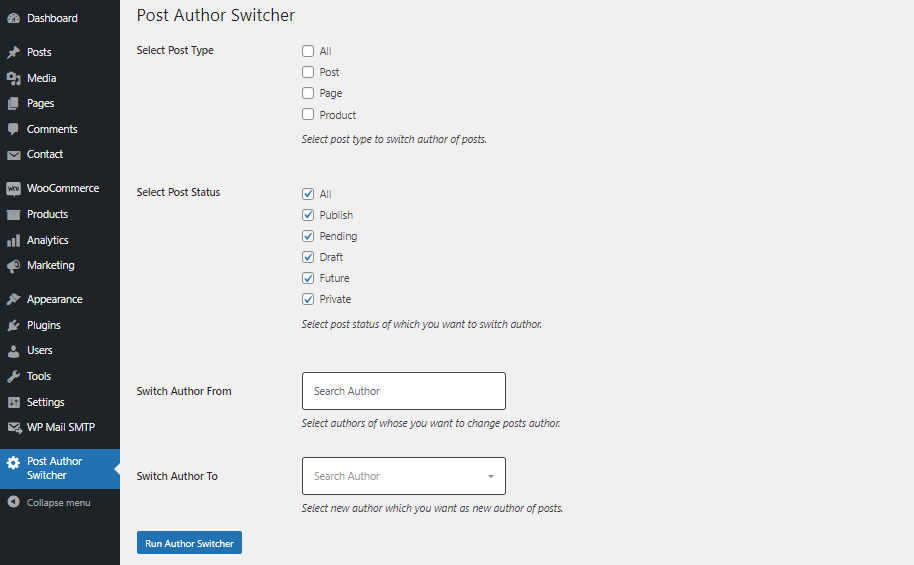Screen dimensions: 914x565
Task: Click the Comments speech bubble icon
Action: click(x=13, y=129)
